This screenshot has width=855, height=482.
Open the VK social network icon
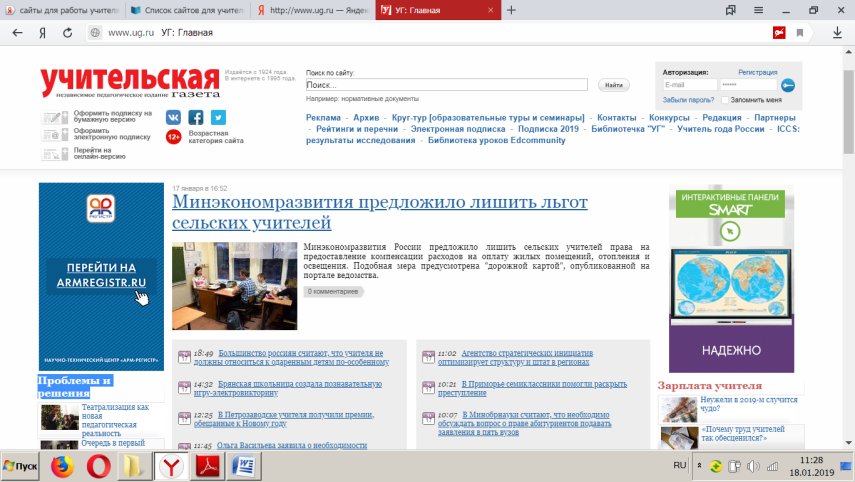(x=173, y=117)
